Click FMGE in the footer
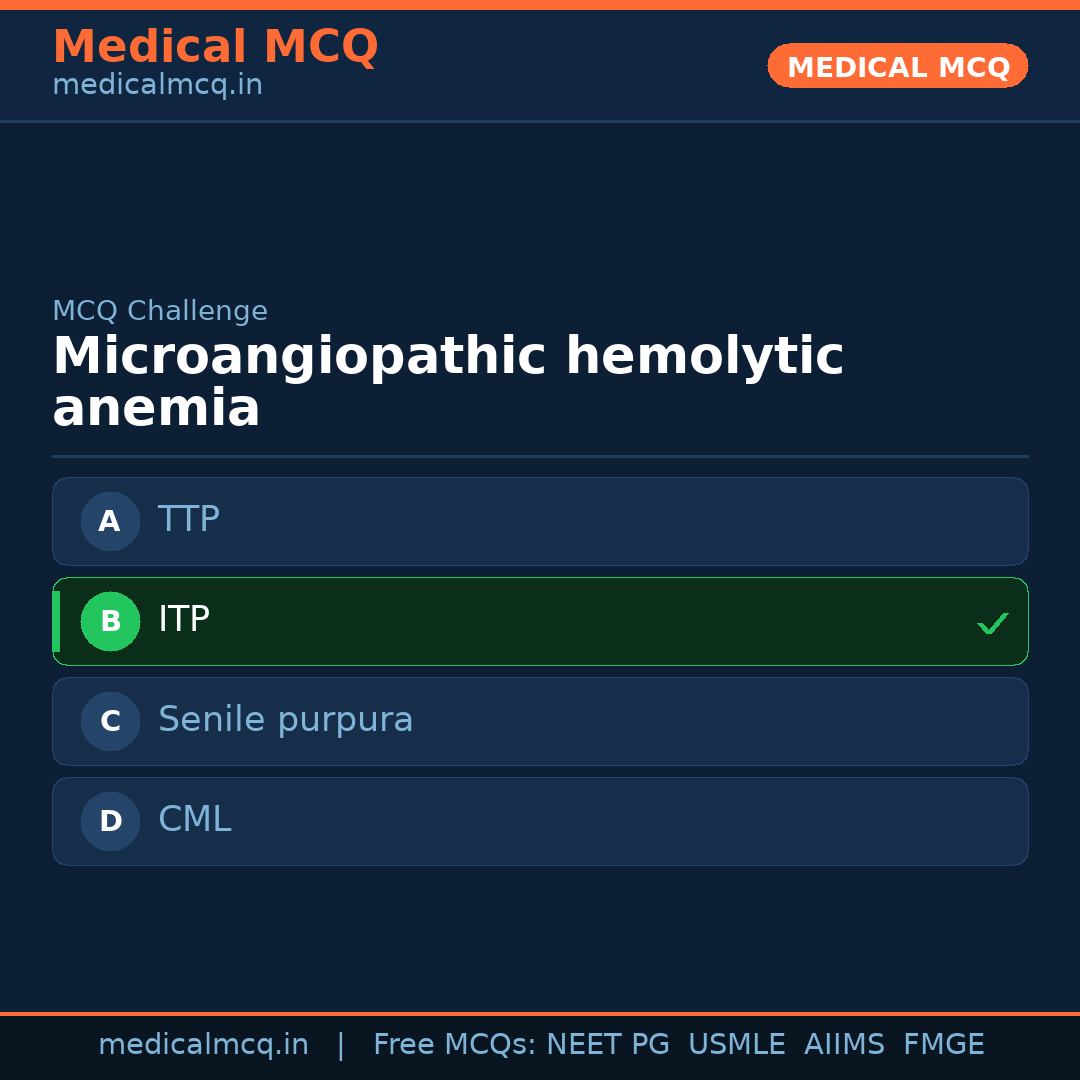Screen dimensions: 1080x1080 (944, 1045)
